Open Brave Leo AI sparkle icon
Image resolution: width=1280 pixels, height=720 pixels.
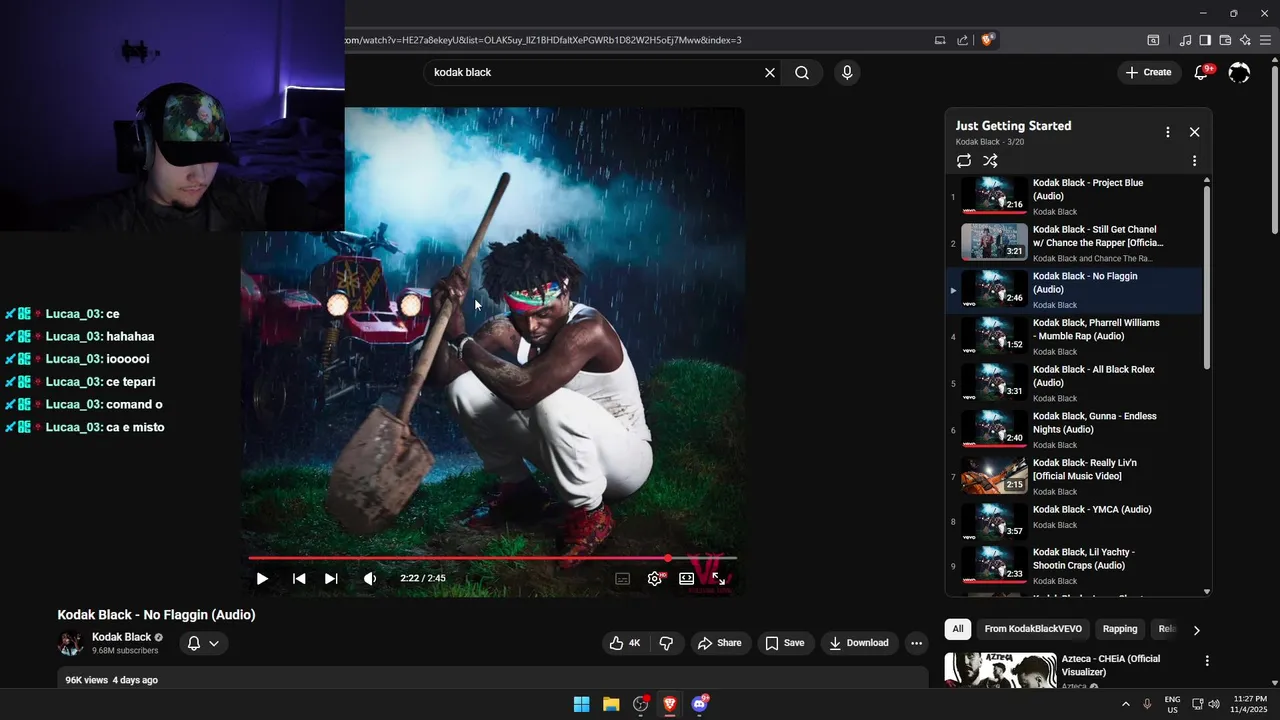1245,40
